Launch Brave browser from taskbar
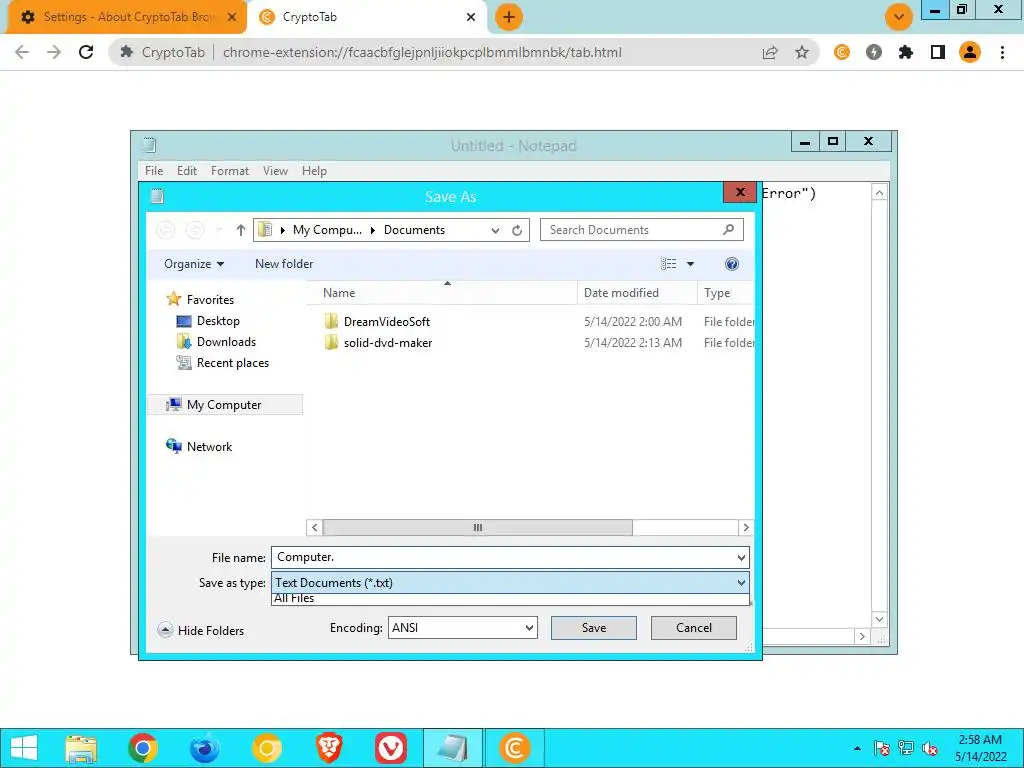The image size is (1024, 768). click(x=329, y=748)
